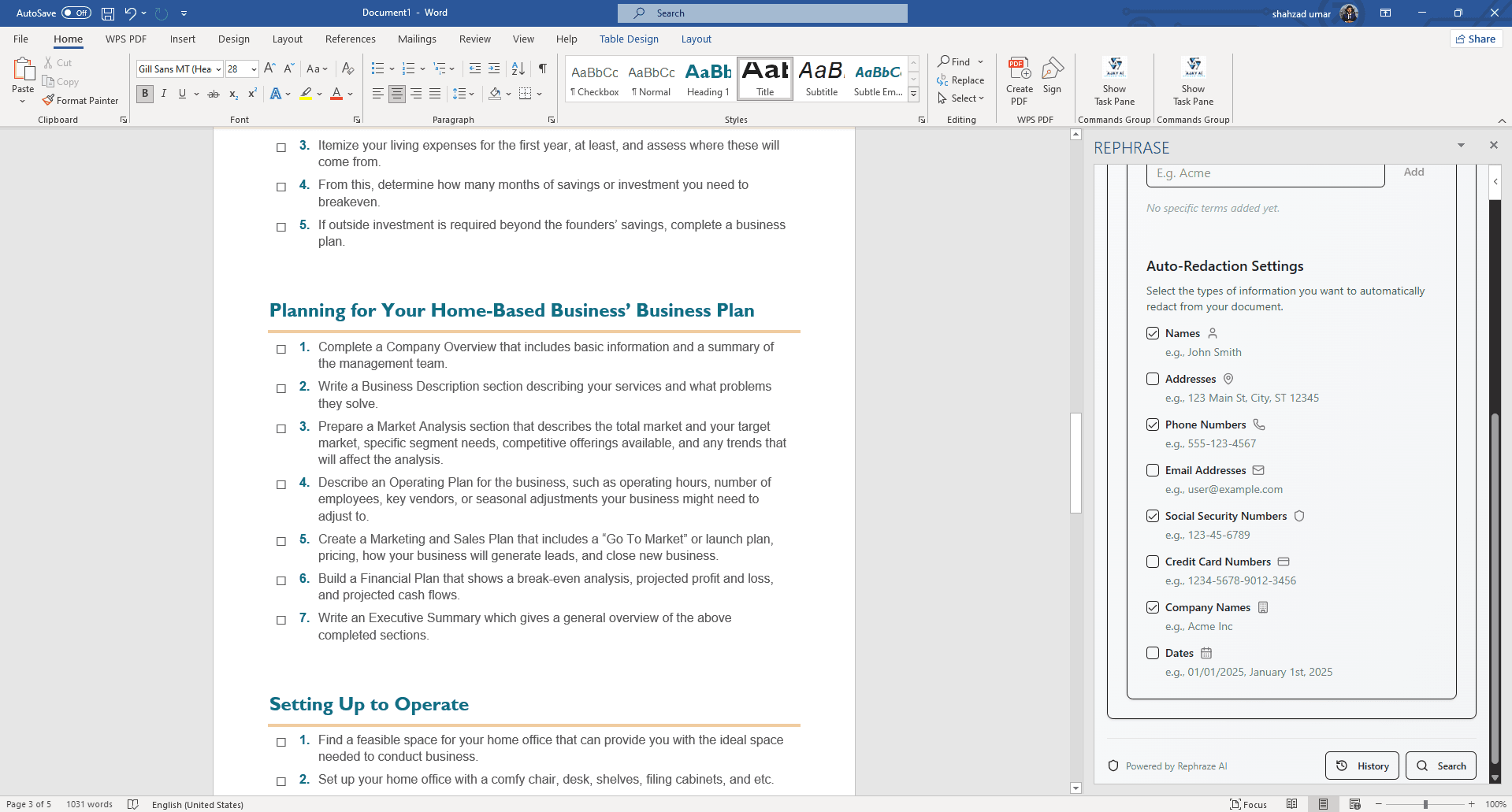The height and width of the screenshot is (812, 1512).
Task: Justify paragraph text
Action: [435, 94]
